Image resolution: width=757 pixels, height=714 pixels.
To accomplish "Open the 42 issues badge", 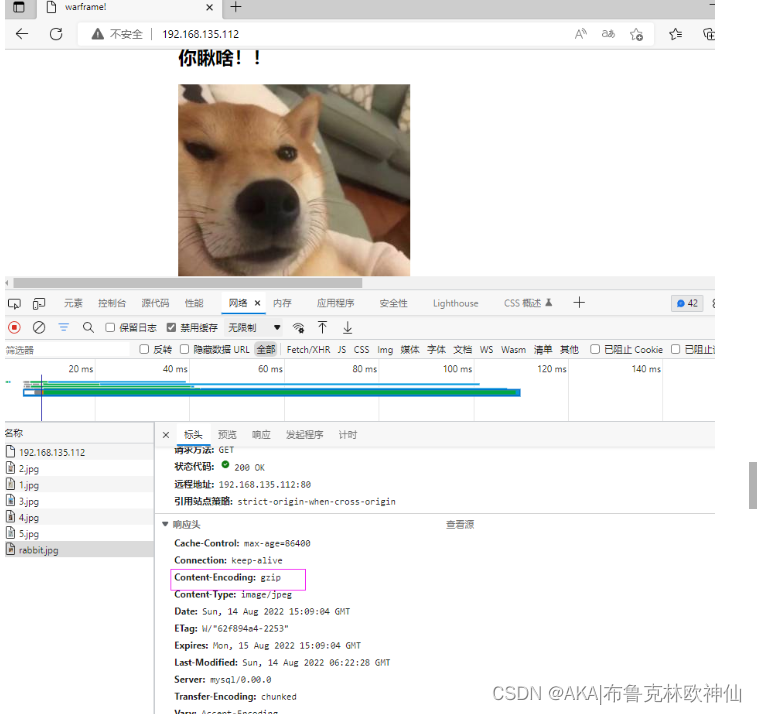I will tap(687, 303).
